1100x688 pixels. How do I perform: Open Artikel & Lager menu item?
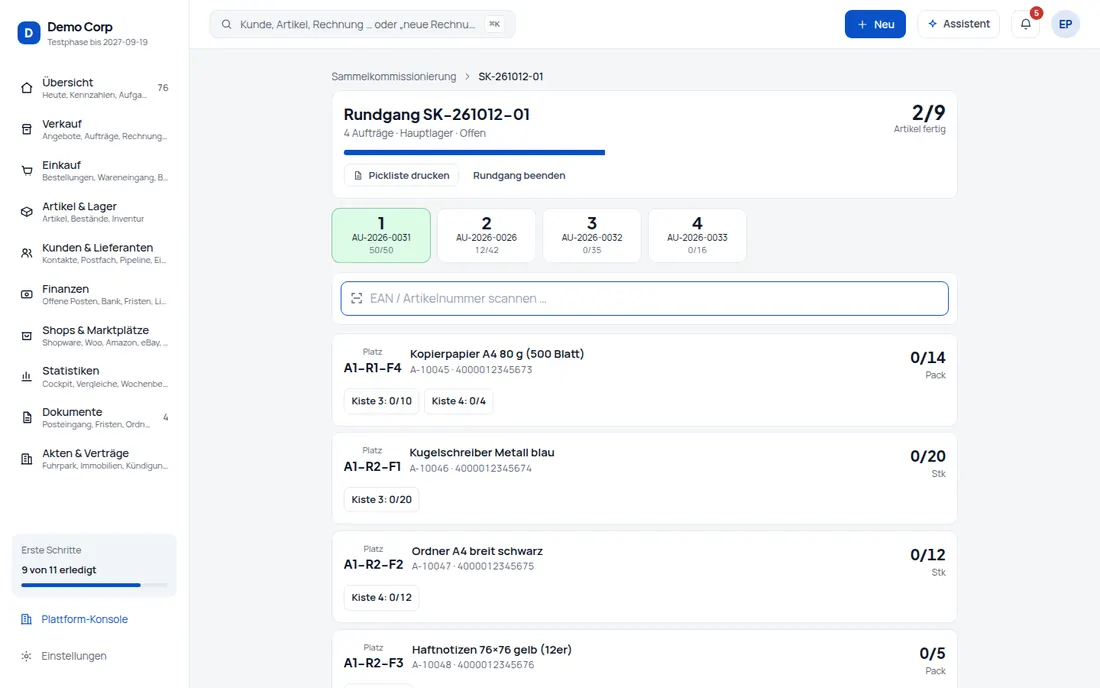[94, 212]
